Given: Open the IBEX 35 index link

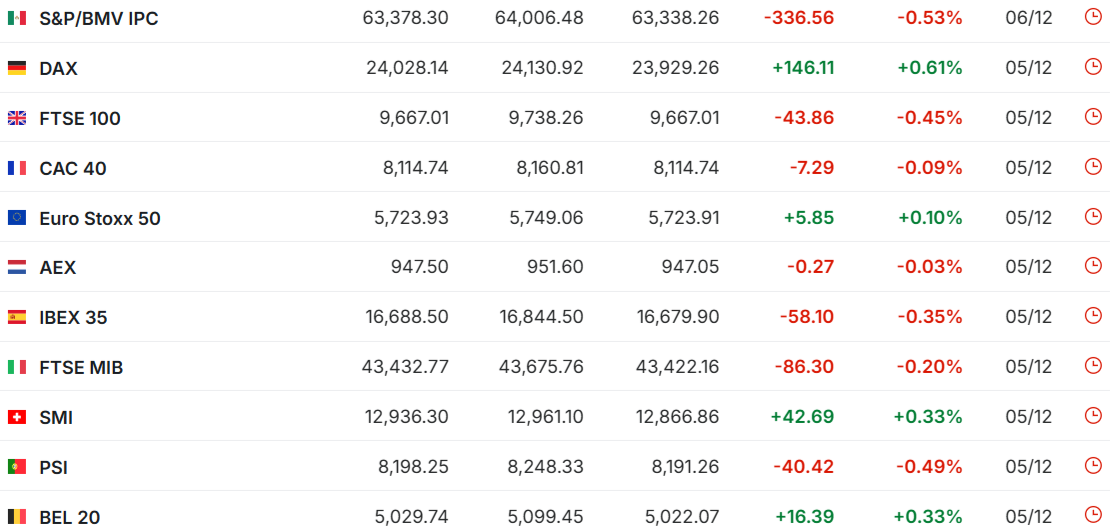Looking at the screenshot, I should (73, 318).
